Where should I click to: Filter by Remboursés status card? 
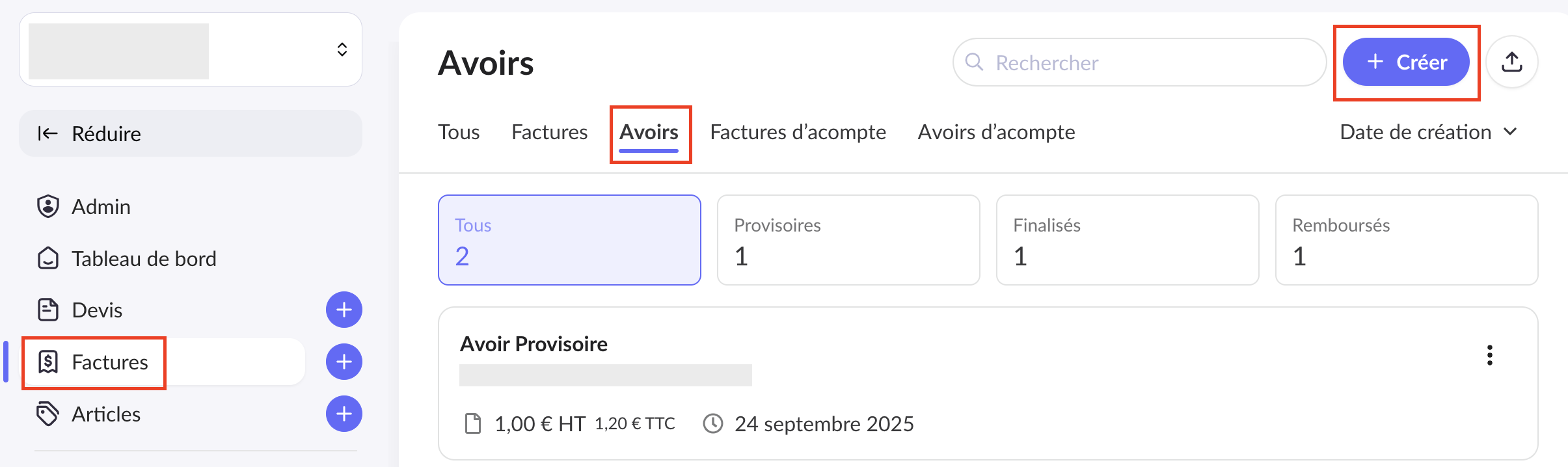1406,240
